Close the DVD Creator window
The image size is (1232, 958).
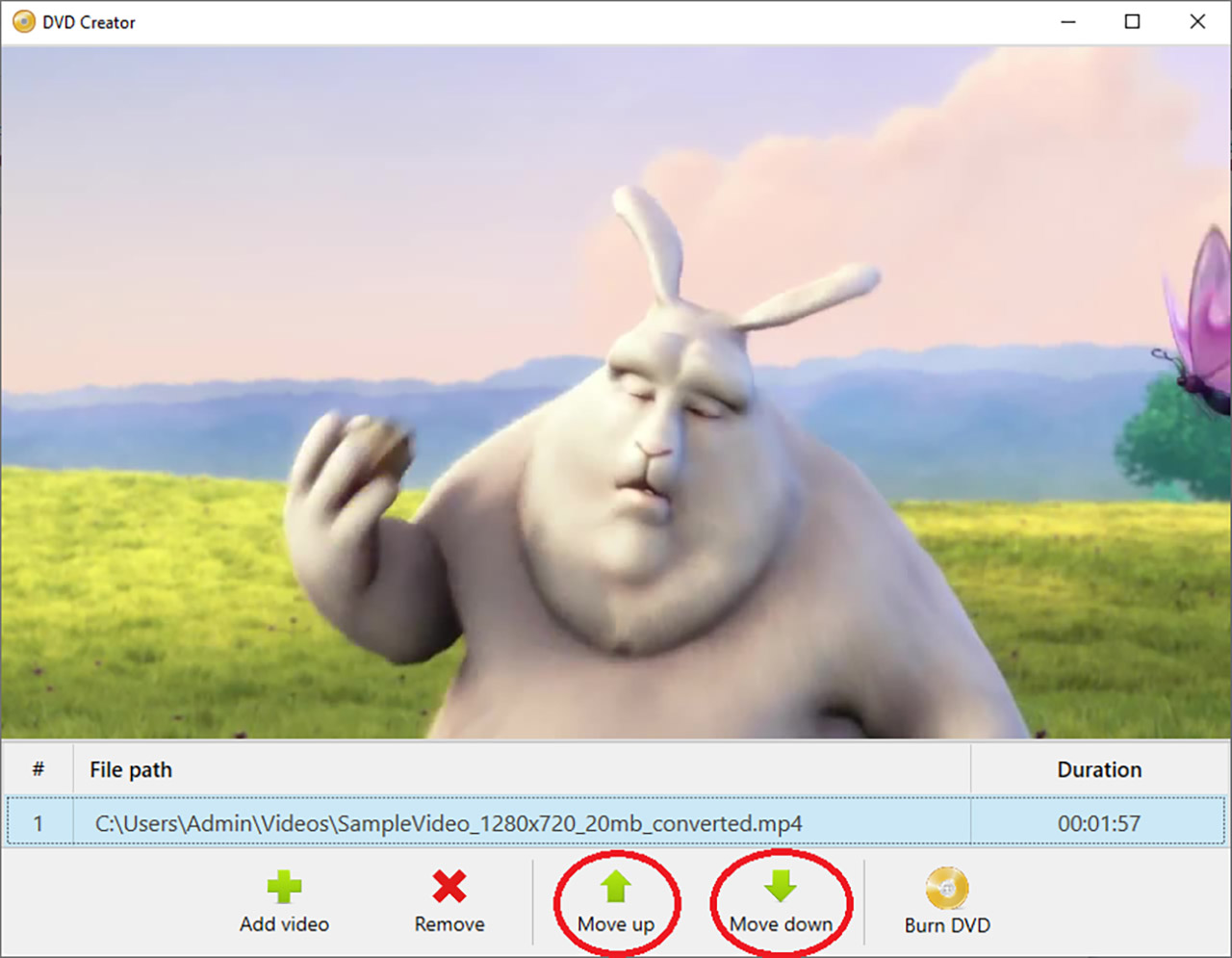(x=1197, y=22)
